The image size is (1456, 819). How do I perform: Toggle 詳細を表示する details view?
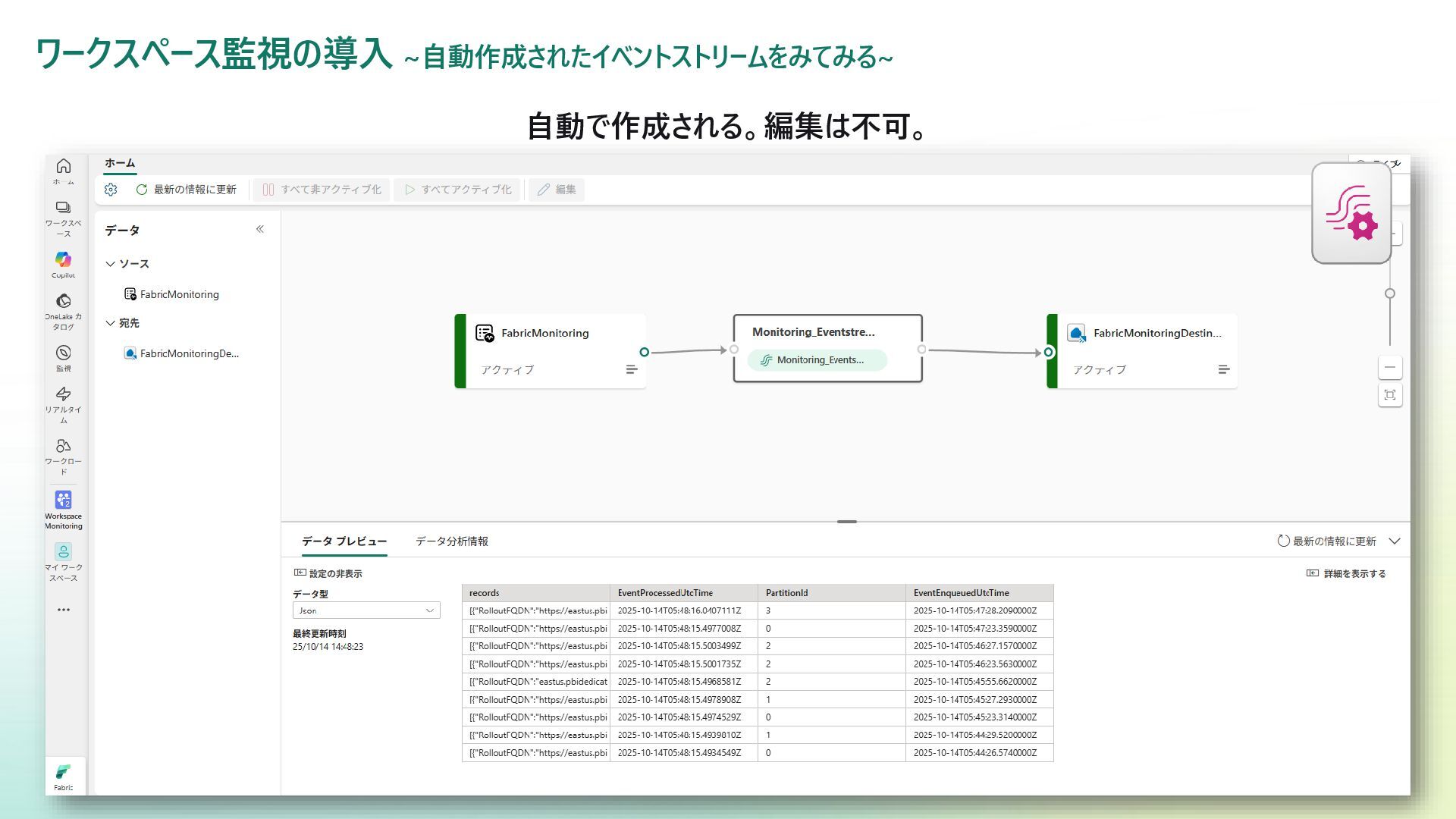[x=1346, y=573]
